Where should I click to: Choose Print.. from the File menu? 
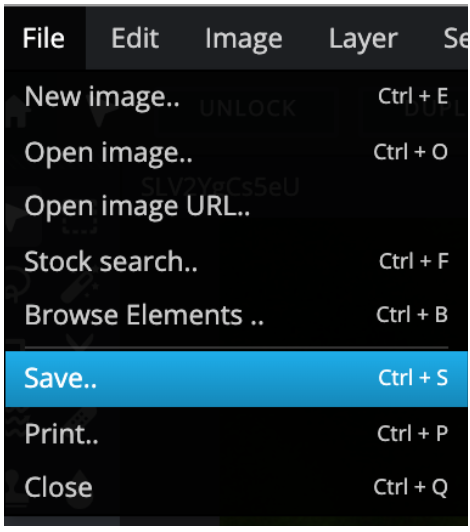point(236,434)
